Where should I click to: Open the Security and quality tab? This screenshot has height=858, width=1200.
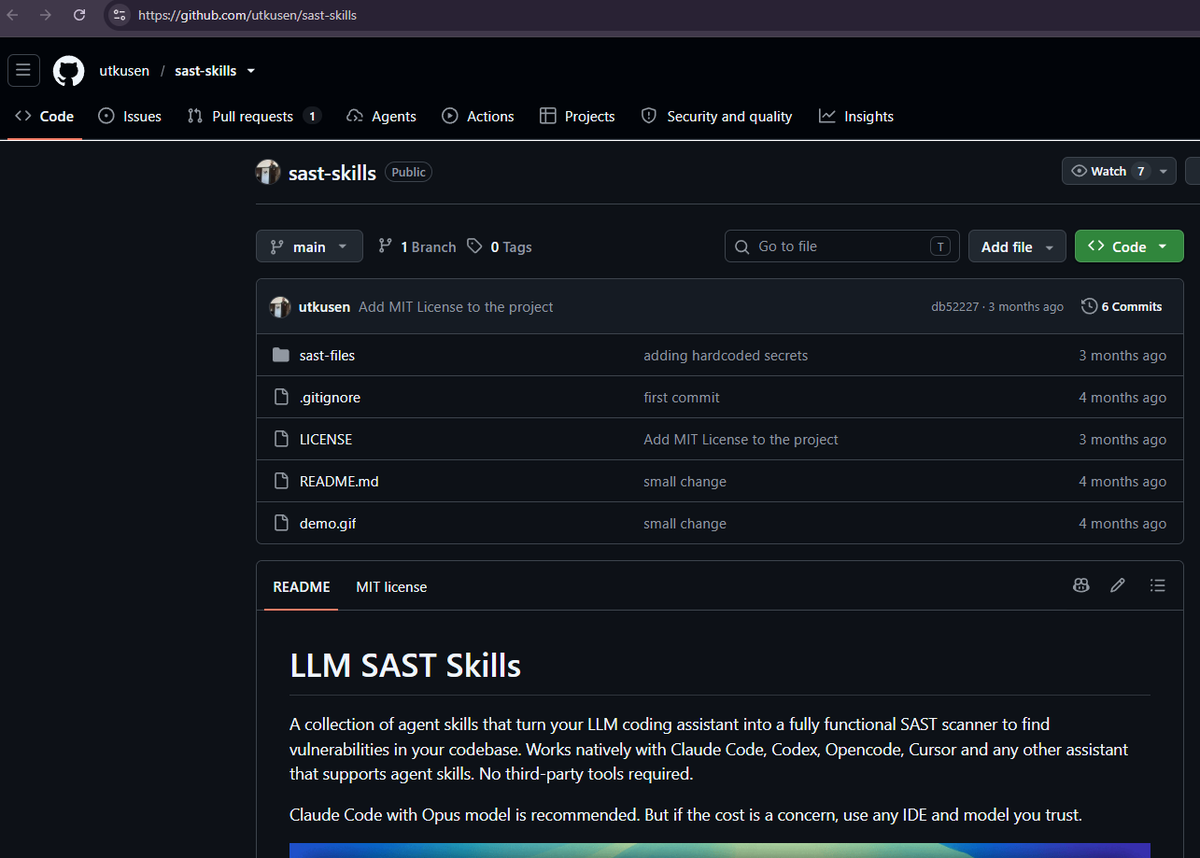717,116
